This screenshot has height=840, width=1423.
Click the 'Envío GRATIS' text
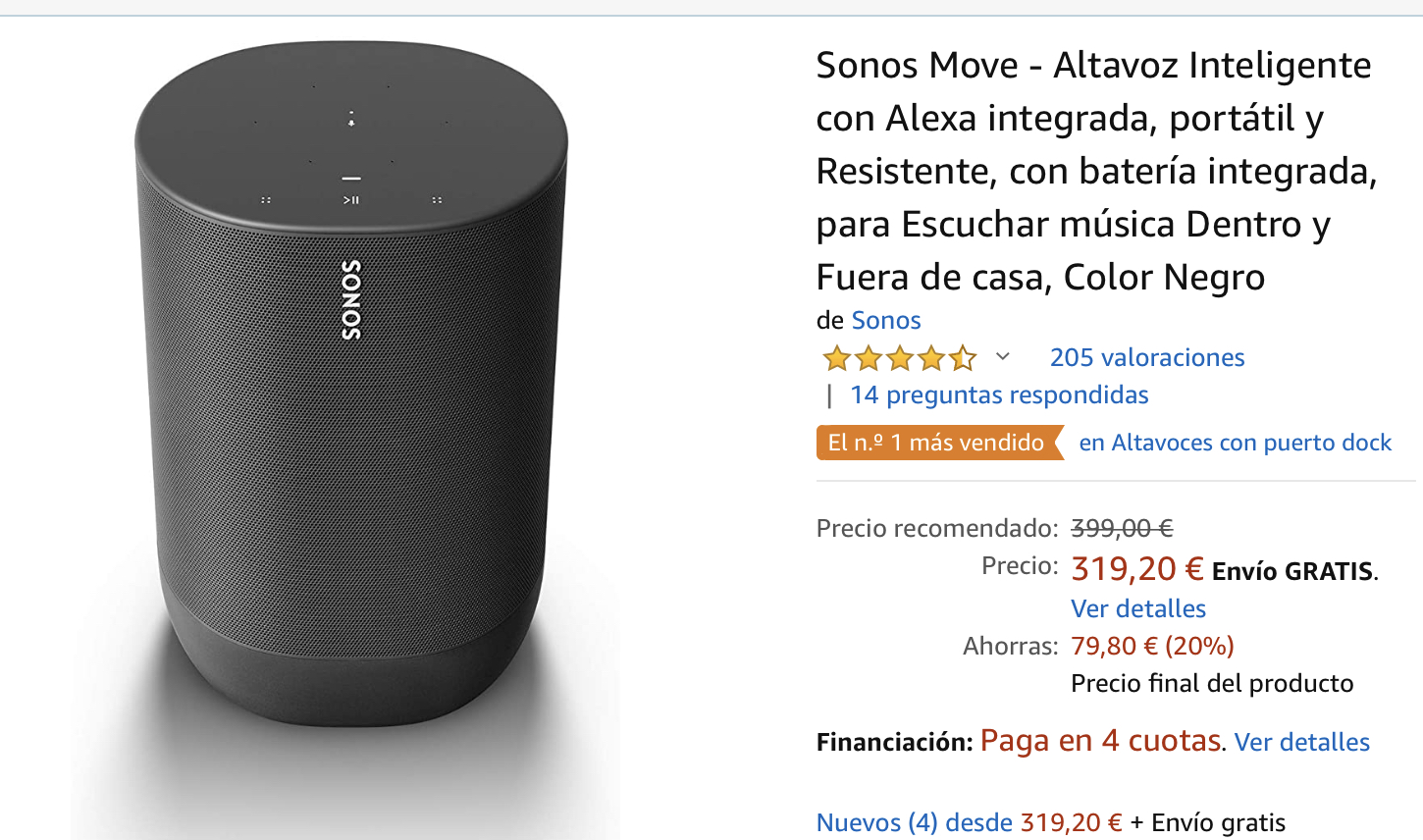click(x=1292, y=571)
